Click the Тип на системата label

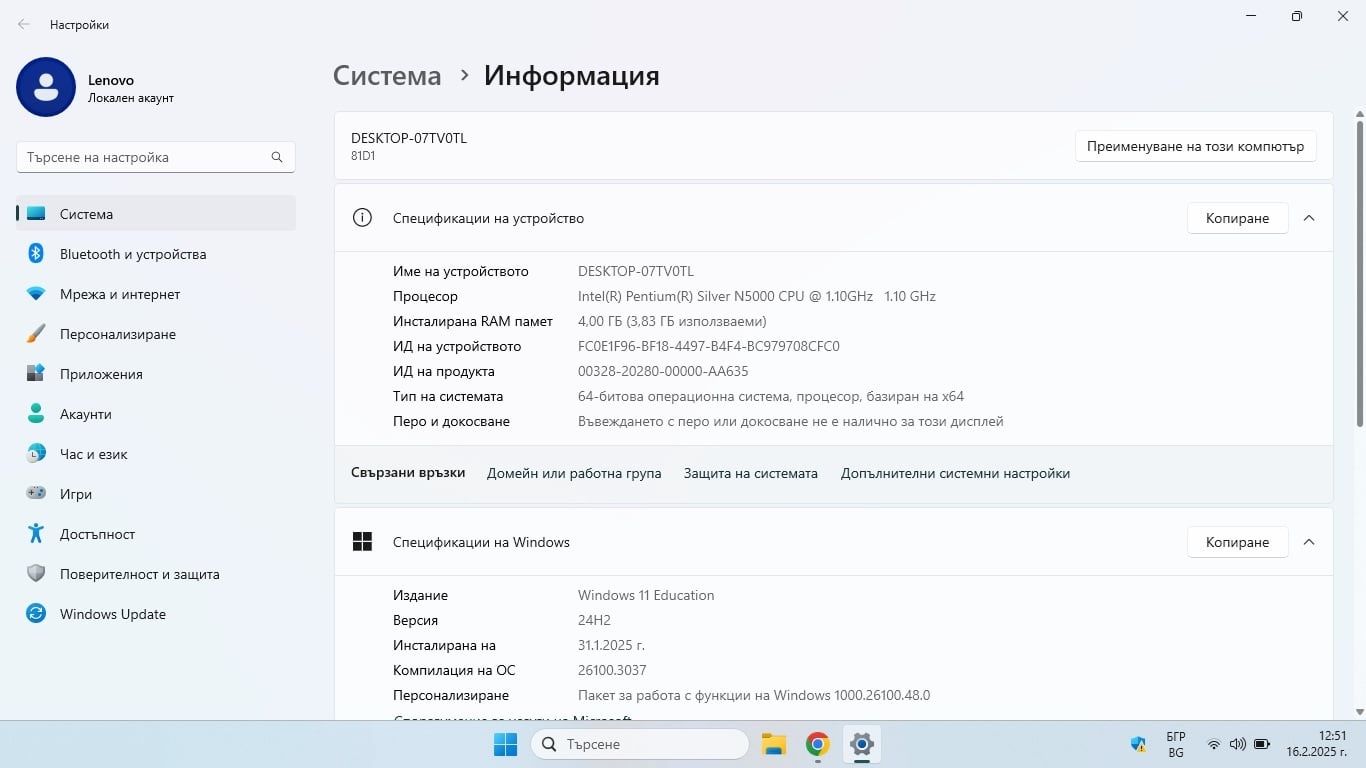tap(448, 396)
